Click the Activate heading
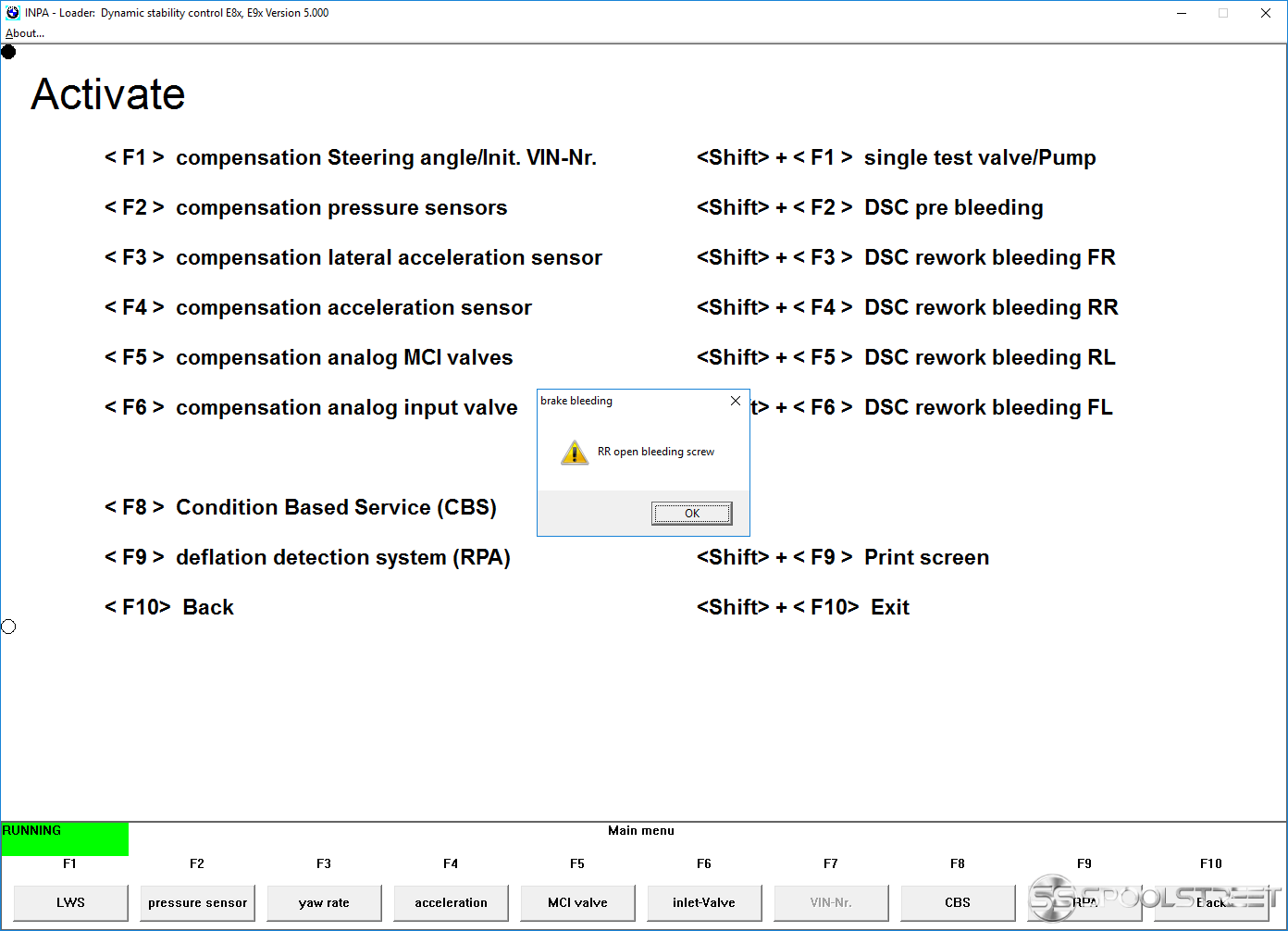The image size is (1288, 931). tap(108, 94)
